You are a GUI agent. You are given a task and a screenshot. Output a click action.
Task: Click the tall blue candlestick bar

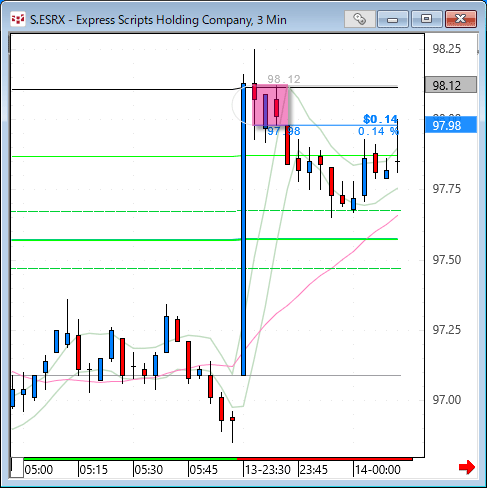(x=243, y=229)
